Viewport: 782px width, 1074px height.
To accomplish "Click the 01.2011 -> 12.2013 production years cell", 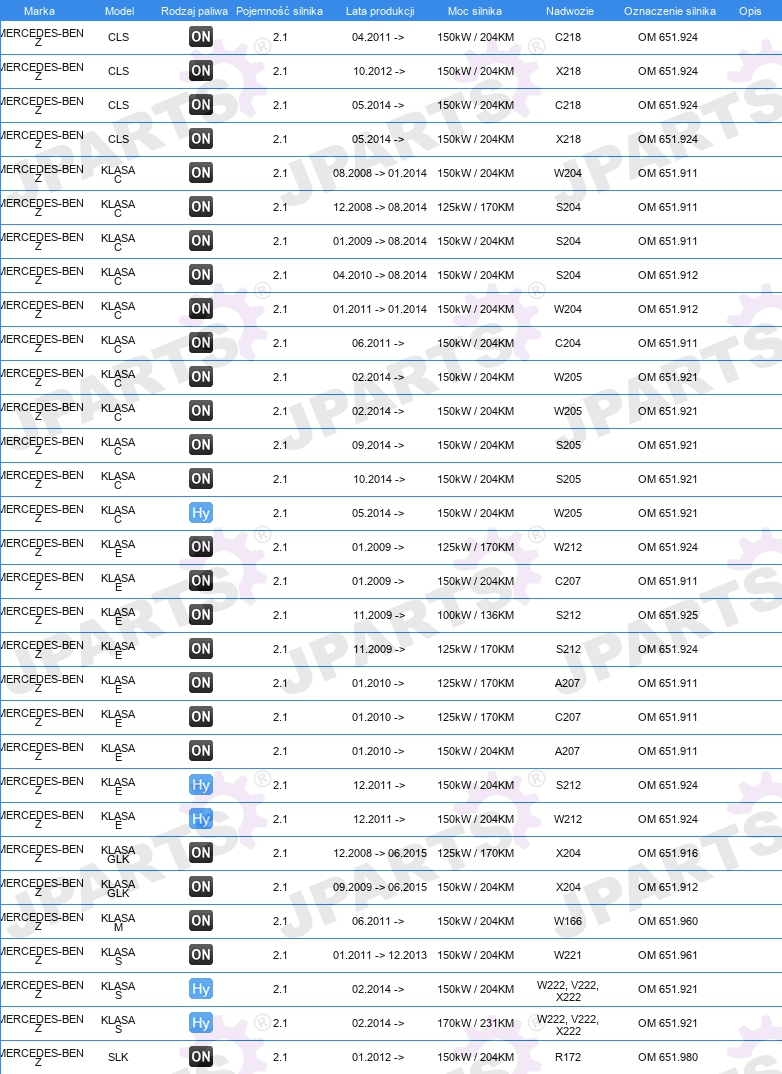I will 380,955.
